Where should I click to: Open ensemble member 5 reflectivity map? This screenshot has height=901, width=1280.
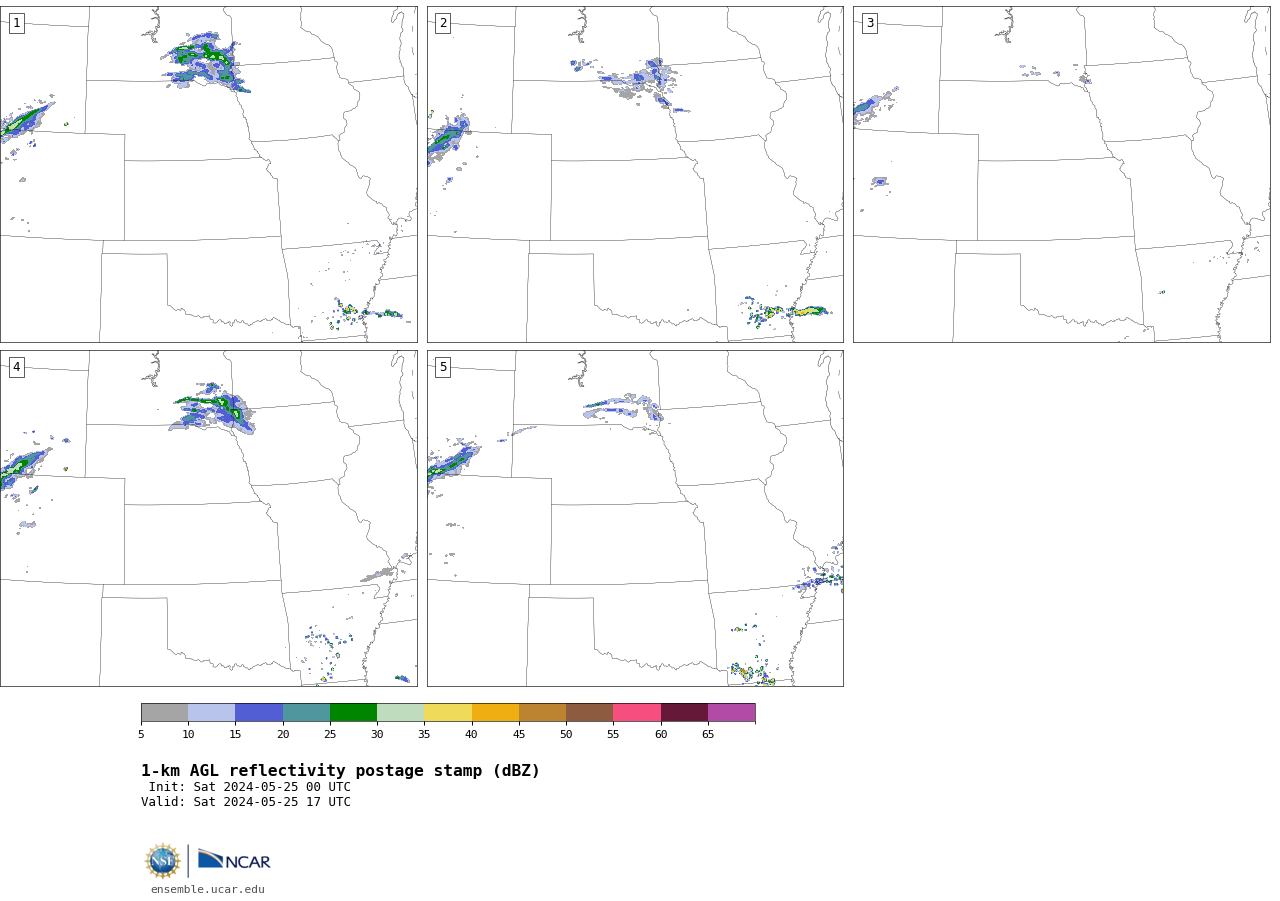point(635,518)
